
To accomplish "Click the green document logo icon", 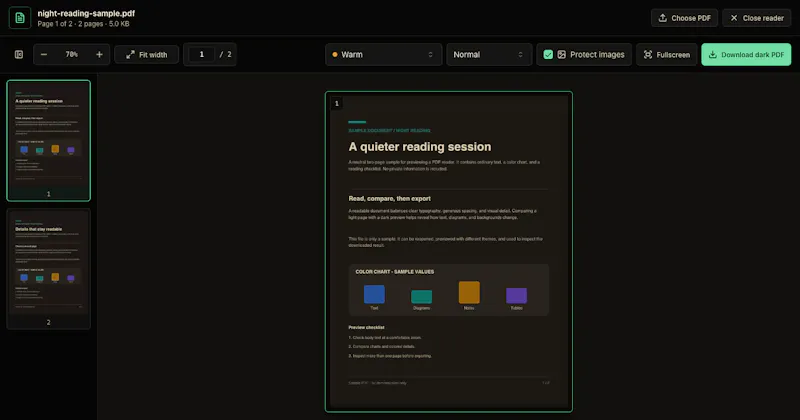I will [20, 18].
